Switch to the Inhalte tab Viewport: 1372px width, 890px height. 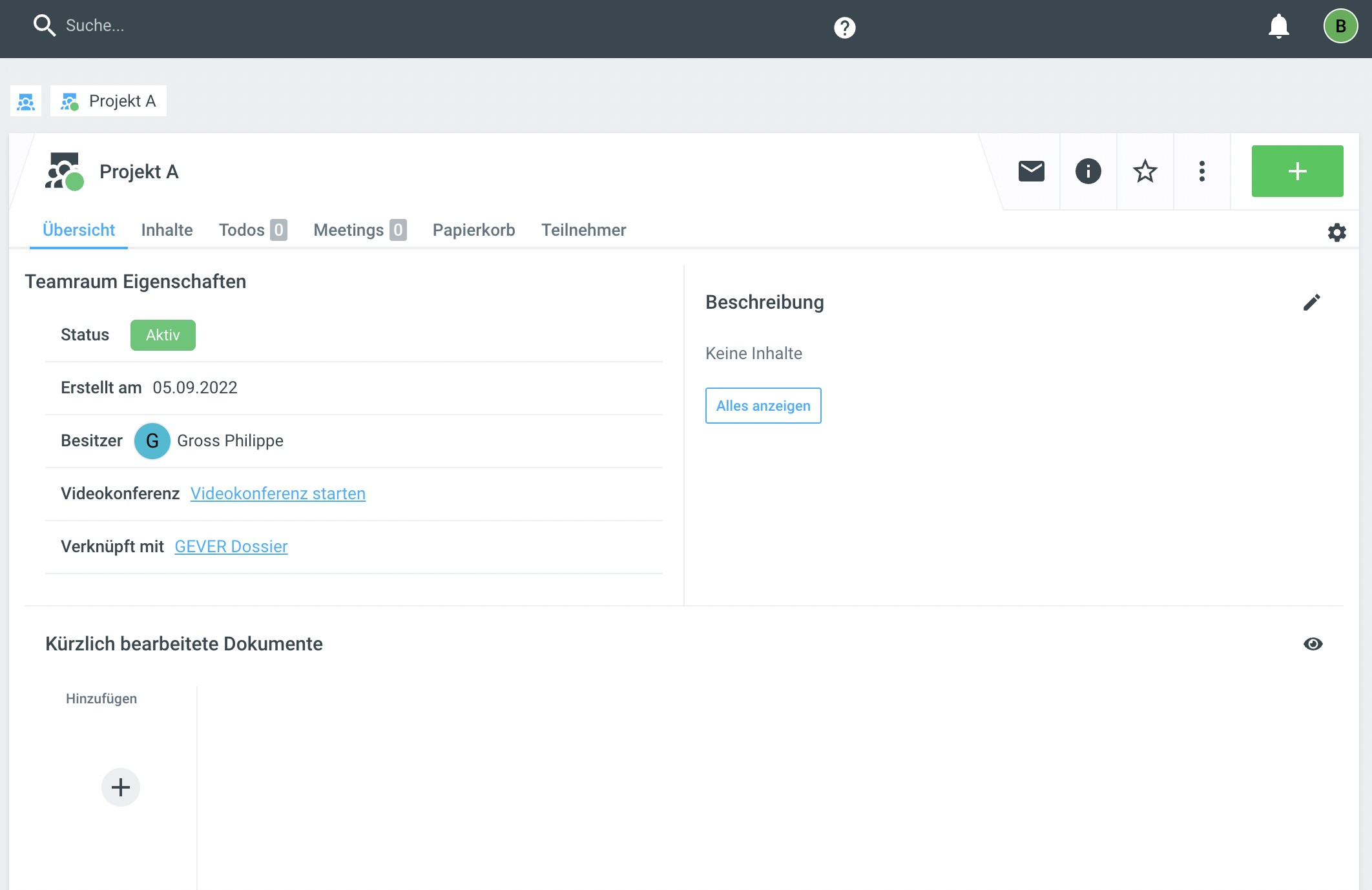167,231
